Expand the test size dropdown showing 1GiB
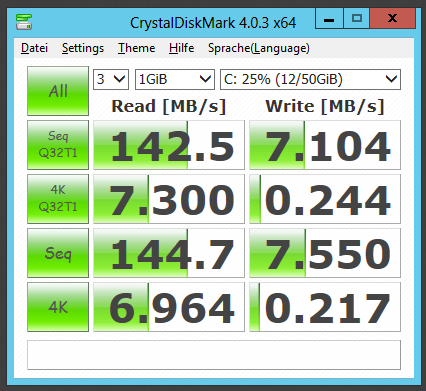 click(175, 79)
